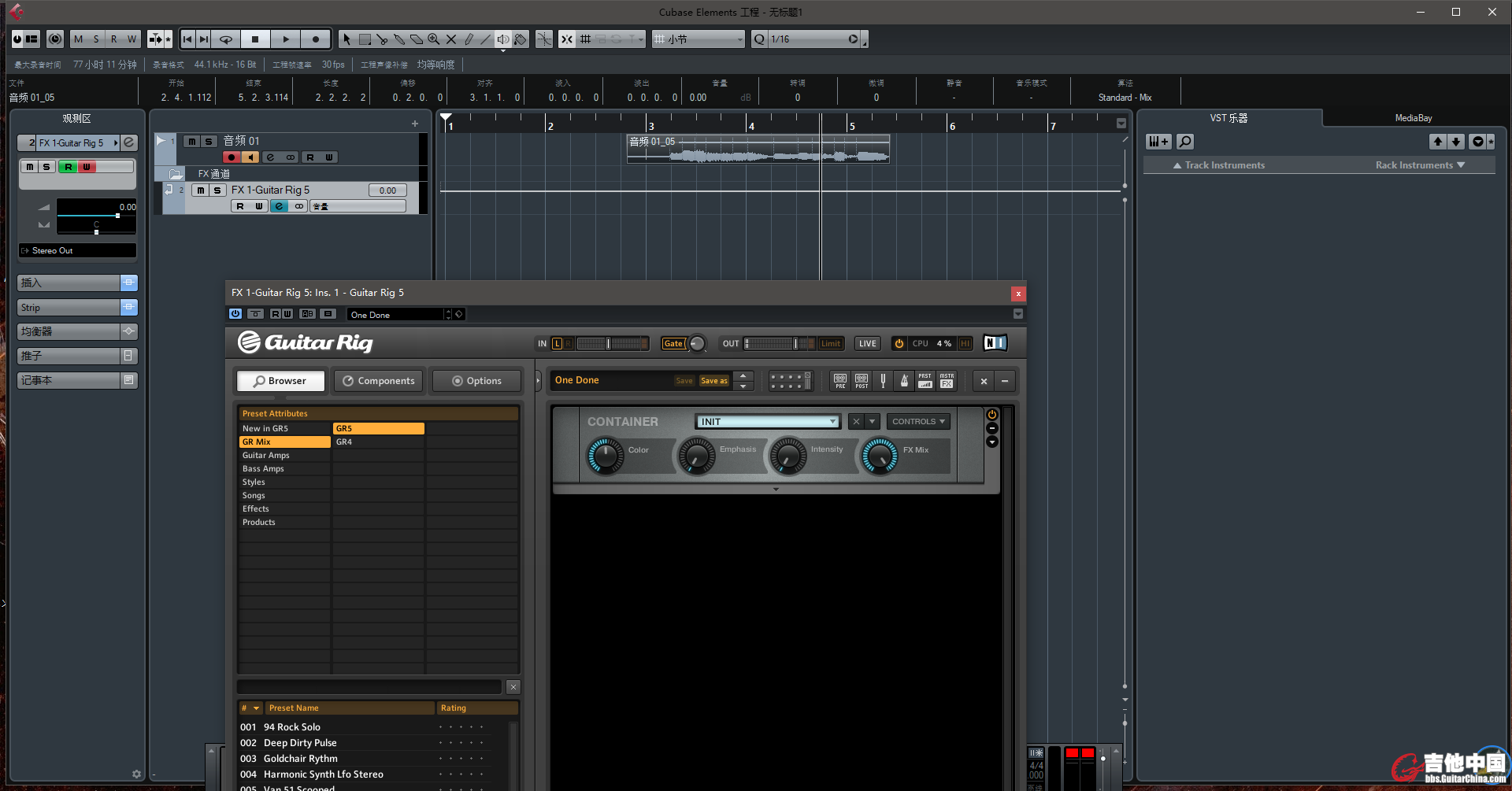
Task: Select the Mute tool in toolbar
Action: click(x=451, y=39)
